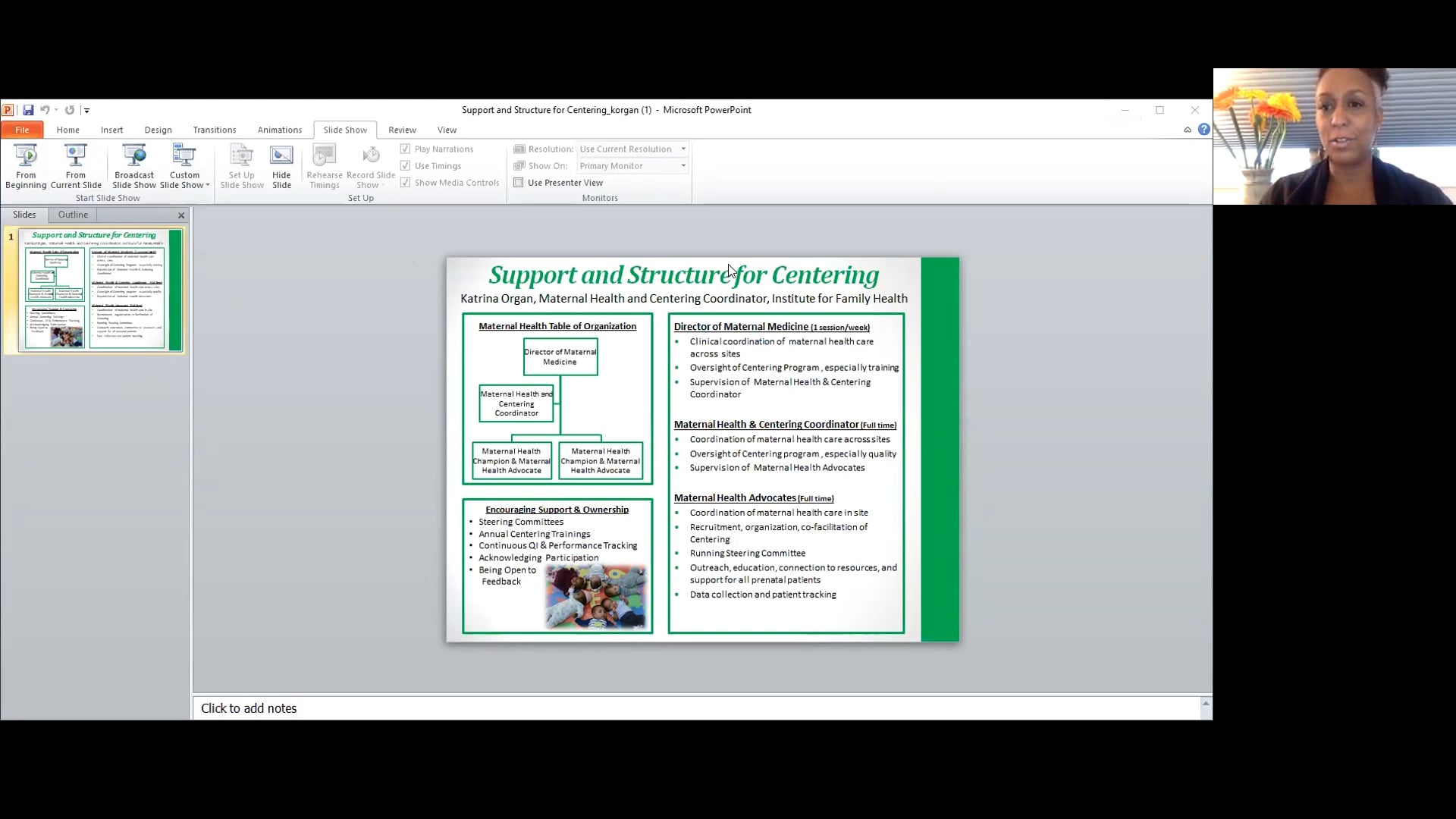Open PowerPoint Help question mark
Screen dimensions: 1456x819
1203,130
